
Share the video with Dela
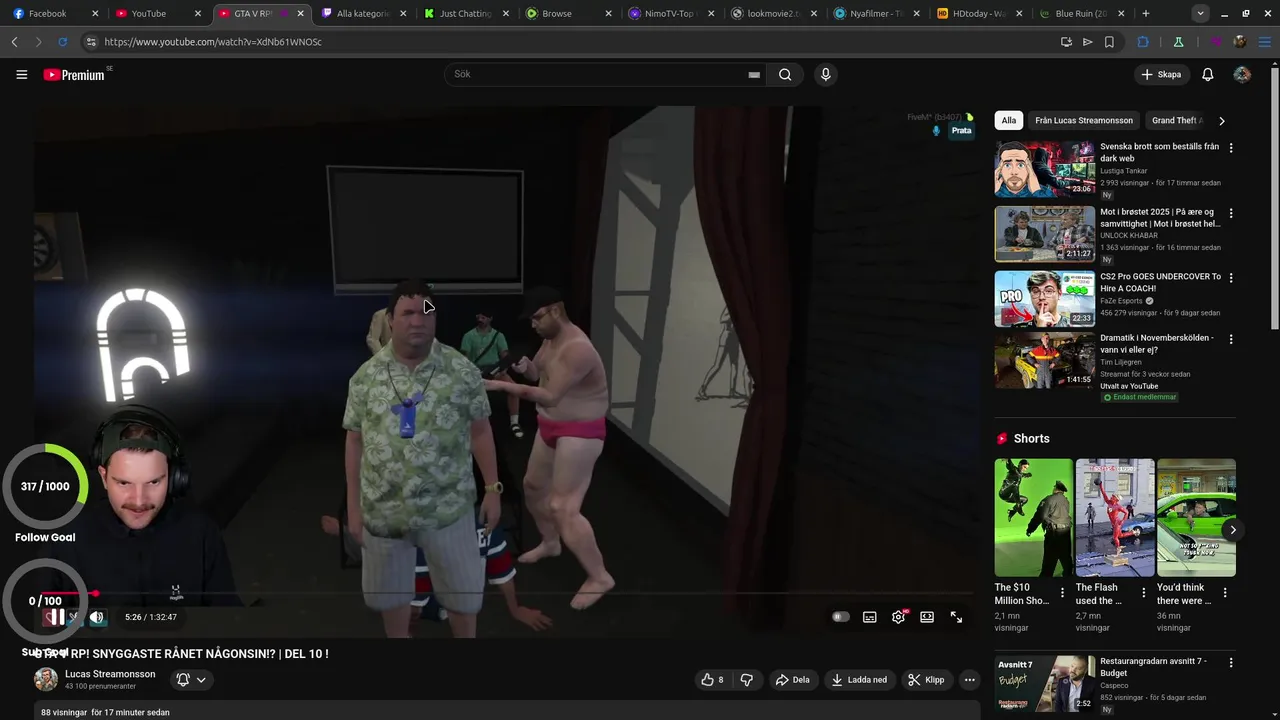tap(792, 680)
